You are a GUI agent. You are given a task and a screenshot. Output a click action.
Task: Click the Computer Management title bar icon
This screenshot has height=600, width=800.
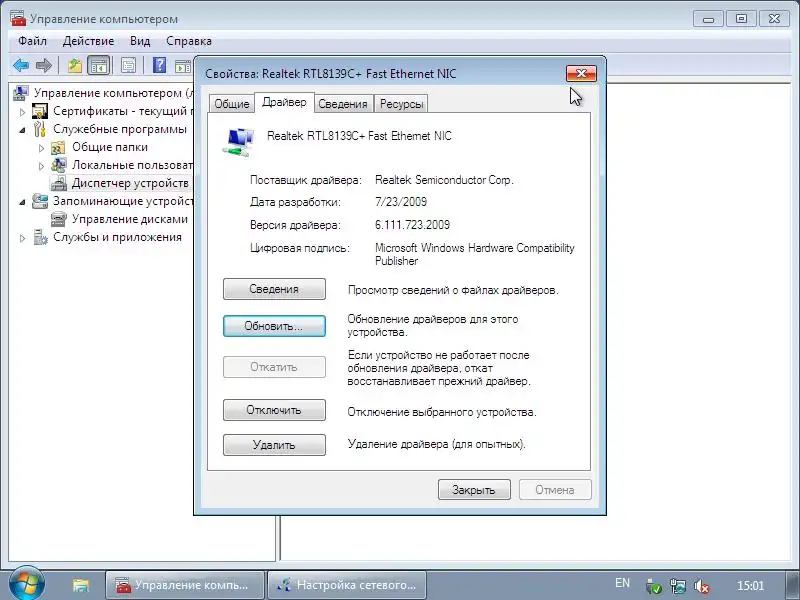coord(18,18)
